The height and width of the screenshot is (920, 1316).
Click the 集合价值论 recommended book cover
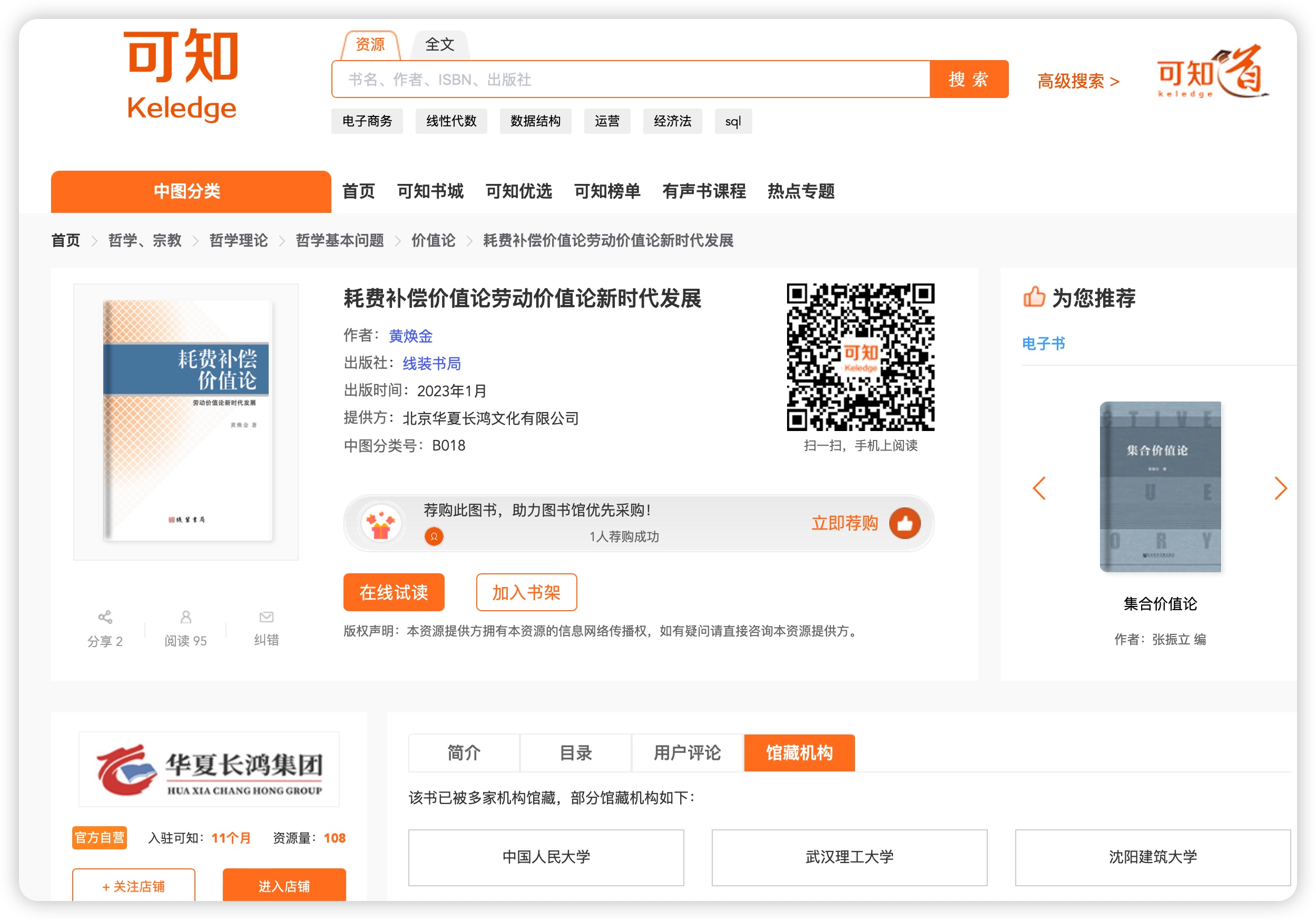tap(1160, 486)
